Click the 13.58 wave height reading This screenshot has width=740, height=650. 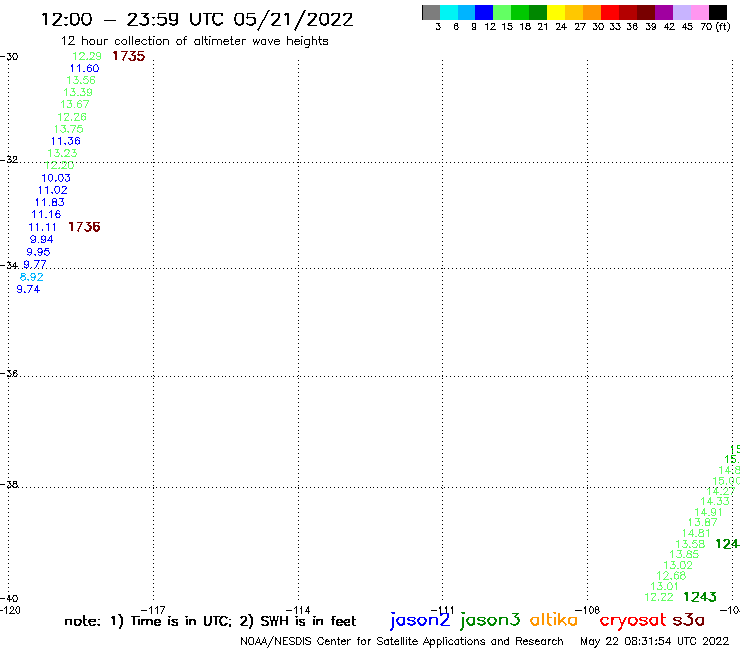(x=690, y=544)
